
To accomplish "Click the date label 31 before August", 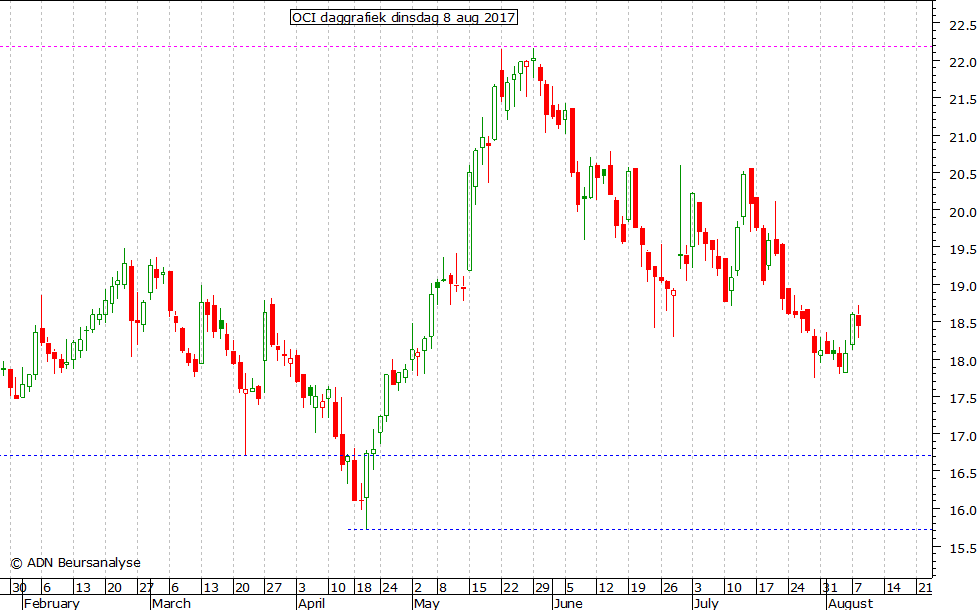I will (x=830, y=588).
